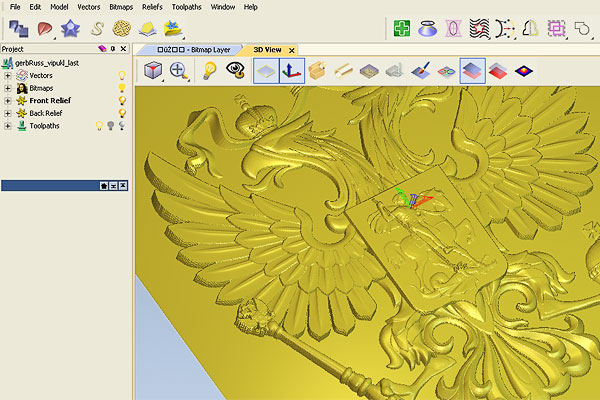Select the red shape editor tool

click(45, 29)
